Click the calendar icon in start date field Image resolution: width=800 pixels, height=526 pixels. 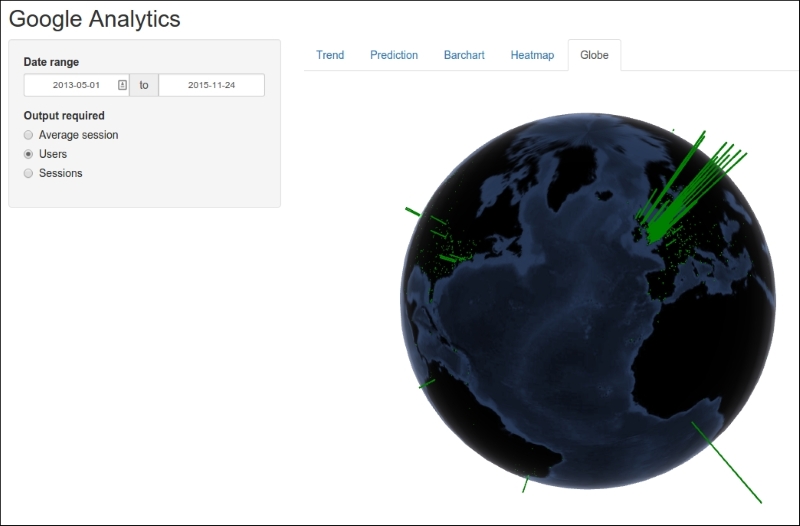pos(122,85)
